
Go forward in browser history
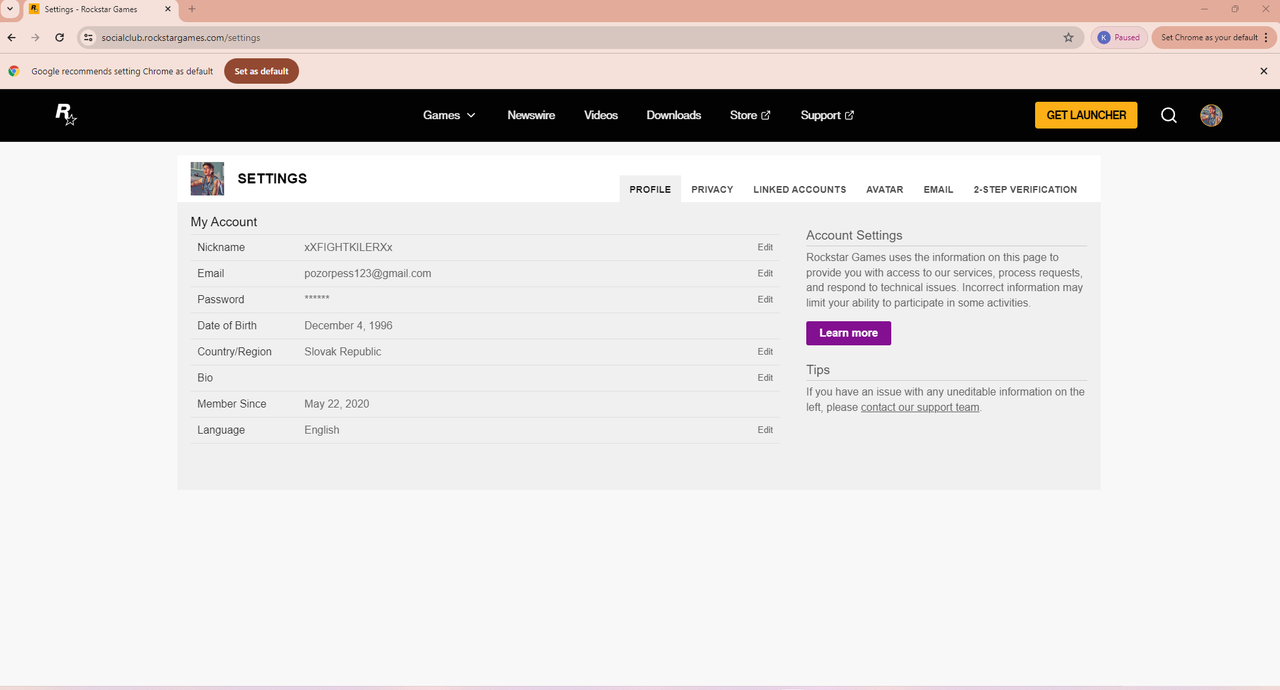(x=36, y=37)
